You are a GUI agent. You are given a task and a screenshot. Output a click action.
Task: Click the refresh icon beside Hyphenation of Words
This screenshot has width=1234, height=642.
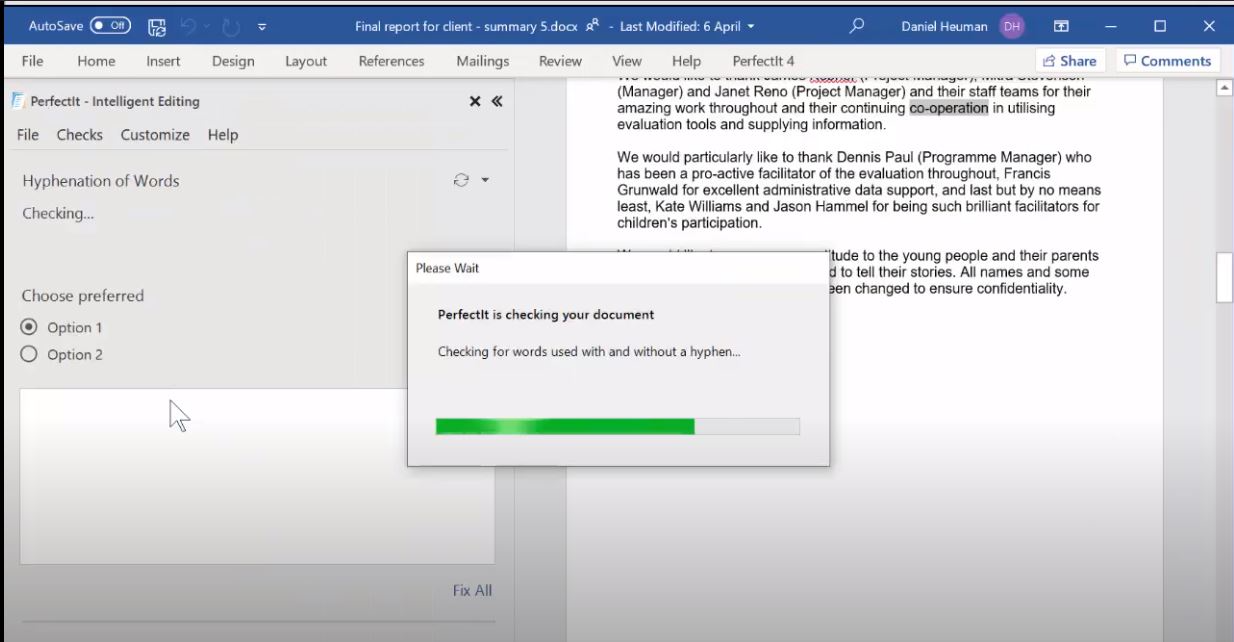461,180
